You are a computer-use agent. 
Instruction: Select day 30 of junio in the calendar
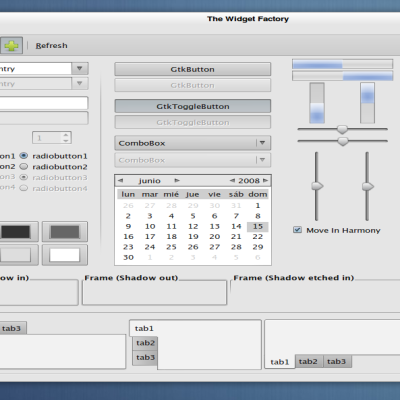128,257
